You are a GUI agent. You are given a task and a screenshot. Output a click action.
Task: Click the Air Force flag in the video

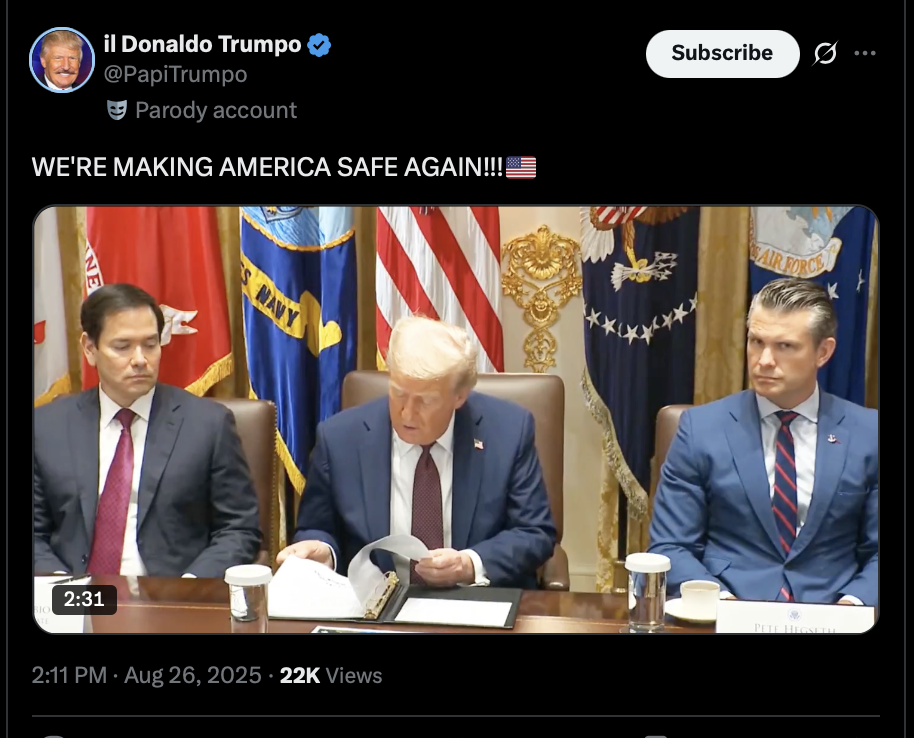813,289
